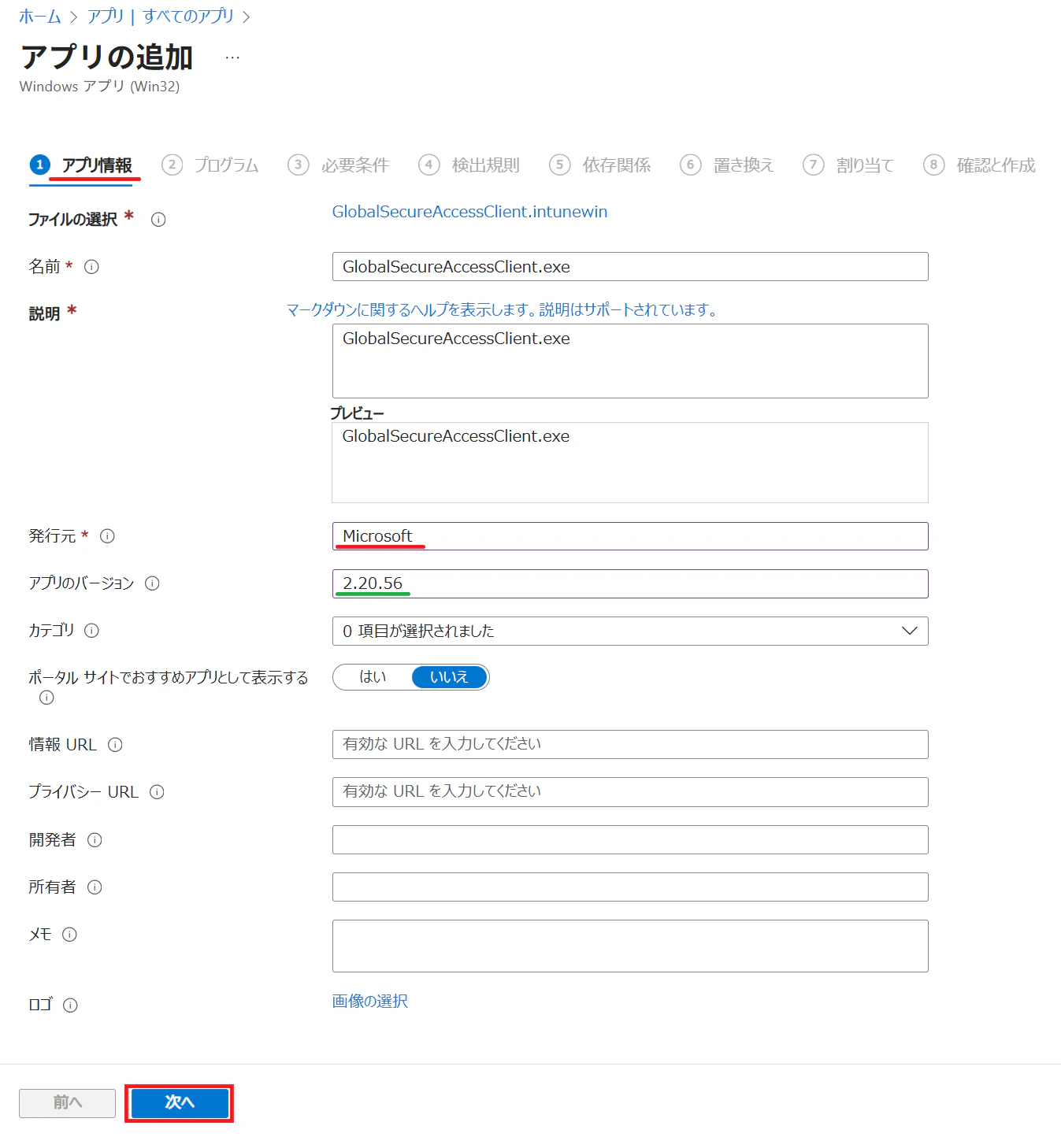Image resolution: width=1061 pixels, height=1148 pixels.
Task: Focus the 名前 input field
Action: (x=630, y=267)
